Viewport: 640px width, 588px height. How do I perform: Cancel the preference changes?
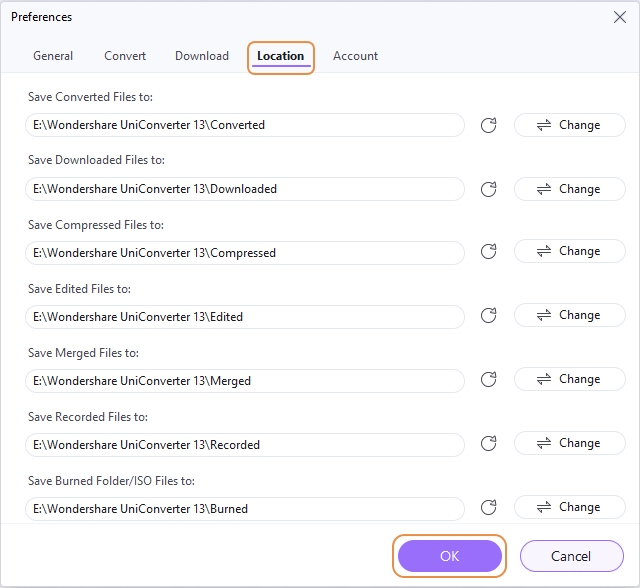pyautogui.click(x=571, y=556)
